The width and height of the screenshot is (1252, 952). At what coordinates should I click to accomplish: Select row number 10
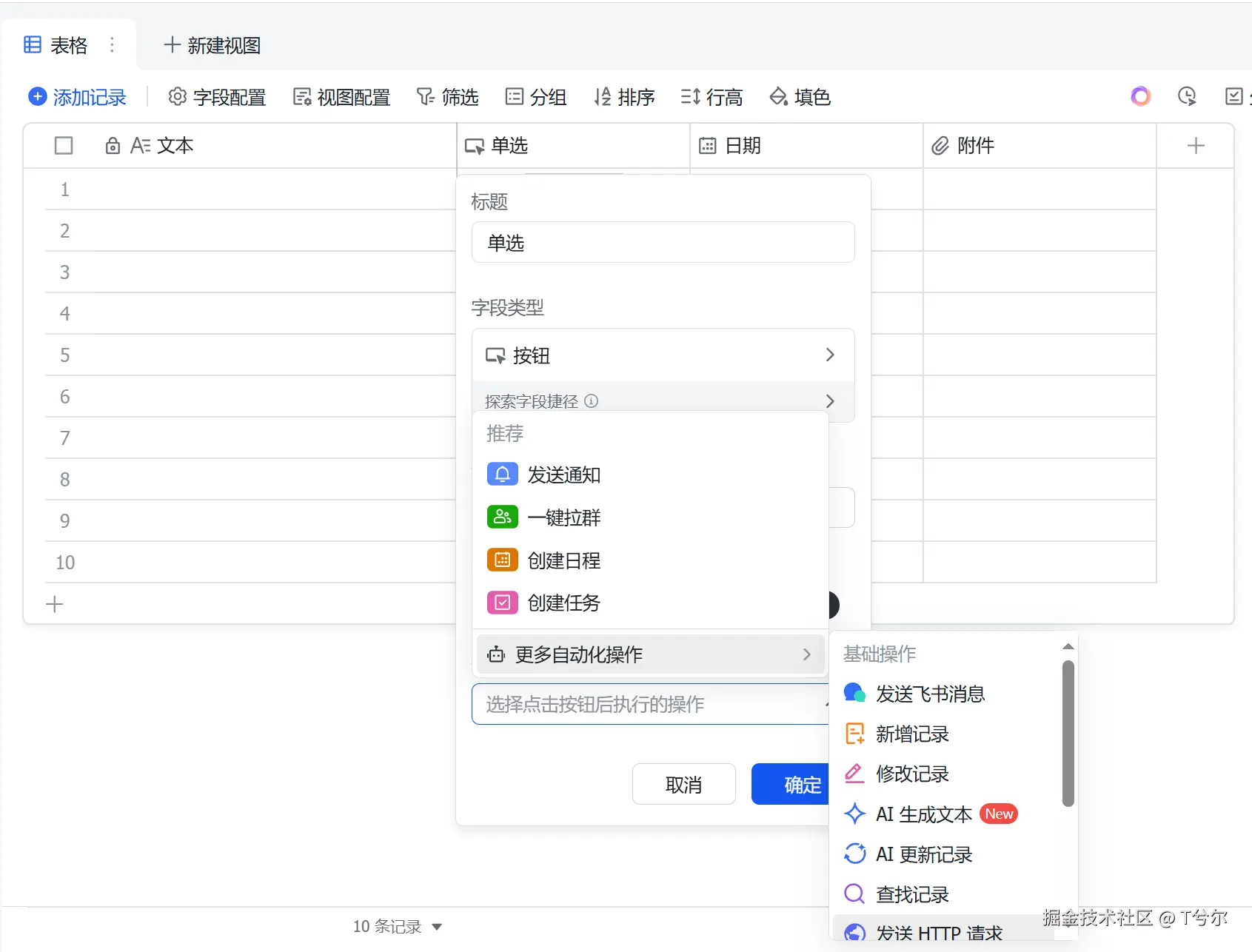[65, 563]
